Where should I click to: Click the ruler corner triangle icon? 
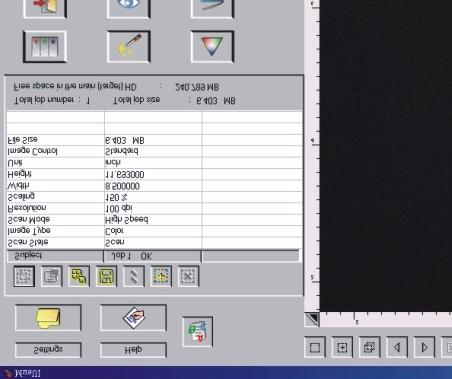coord(312,319)
